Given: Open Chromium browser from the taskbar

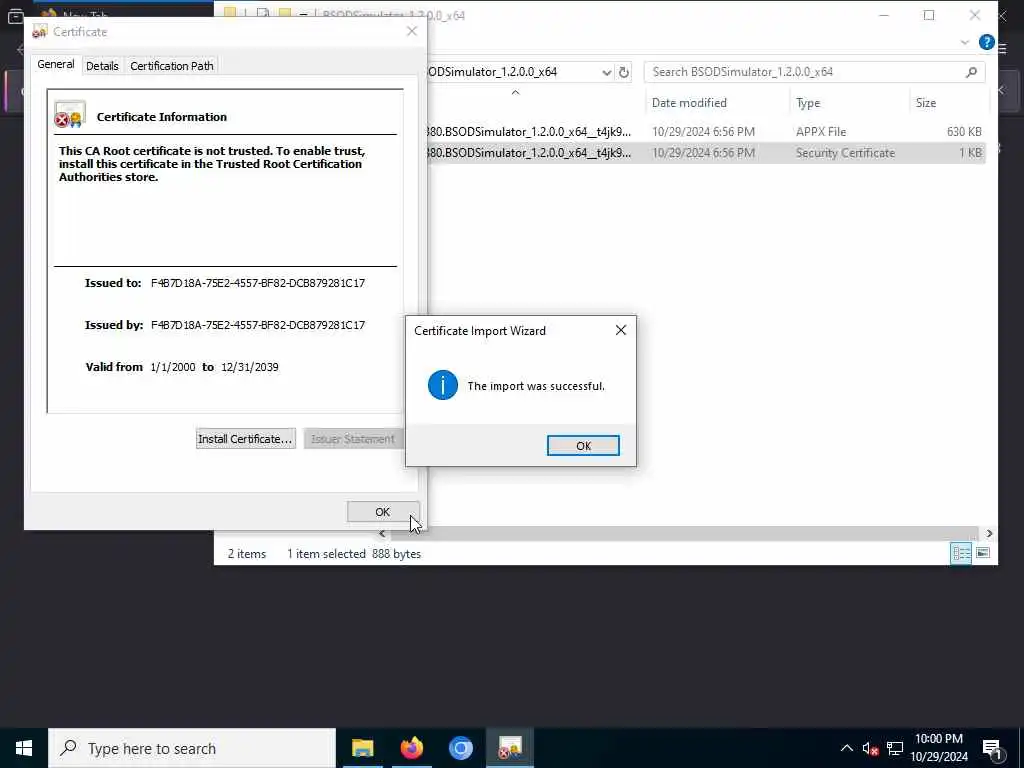Looking at the screenshot, I should tap(460, 748).
